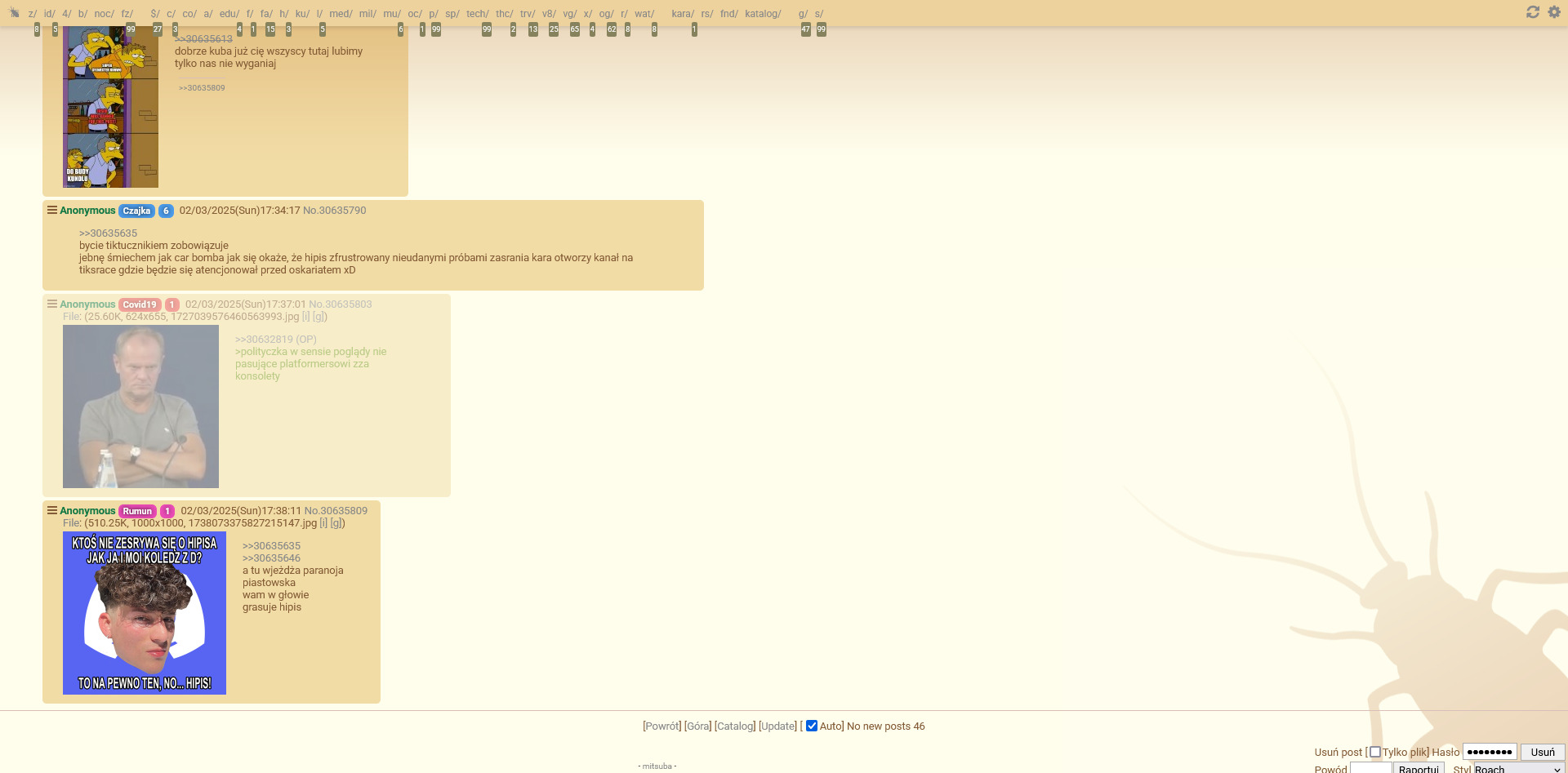Click post number No.30635809
Screen dimensions: 1568x773
tap(336, 511)
